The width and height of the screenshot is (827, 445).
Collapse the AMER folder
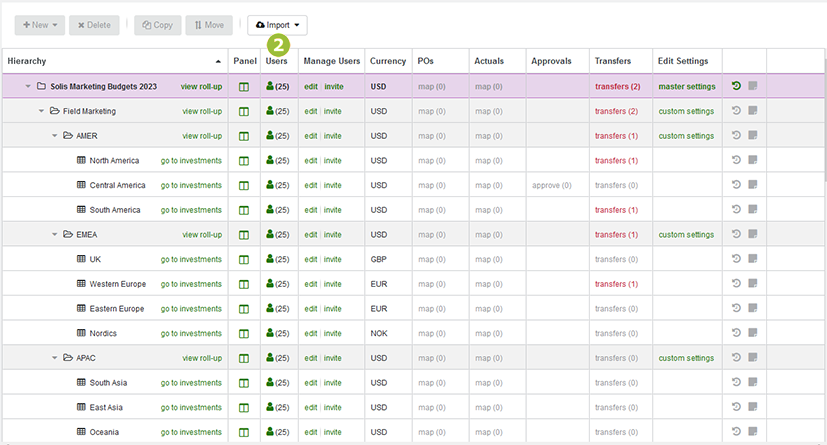coord(54,136)
